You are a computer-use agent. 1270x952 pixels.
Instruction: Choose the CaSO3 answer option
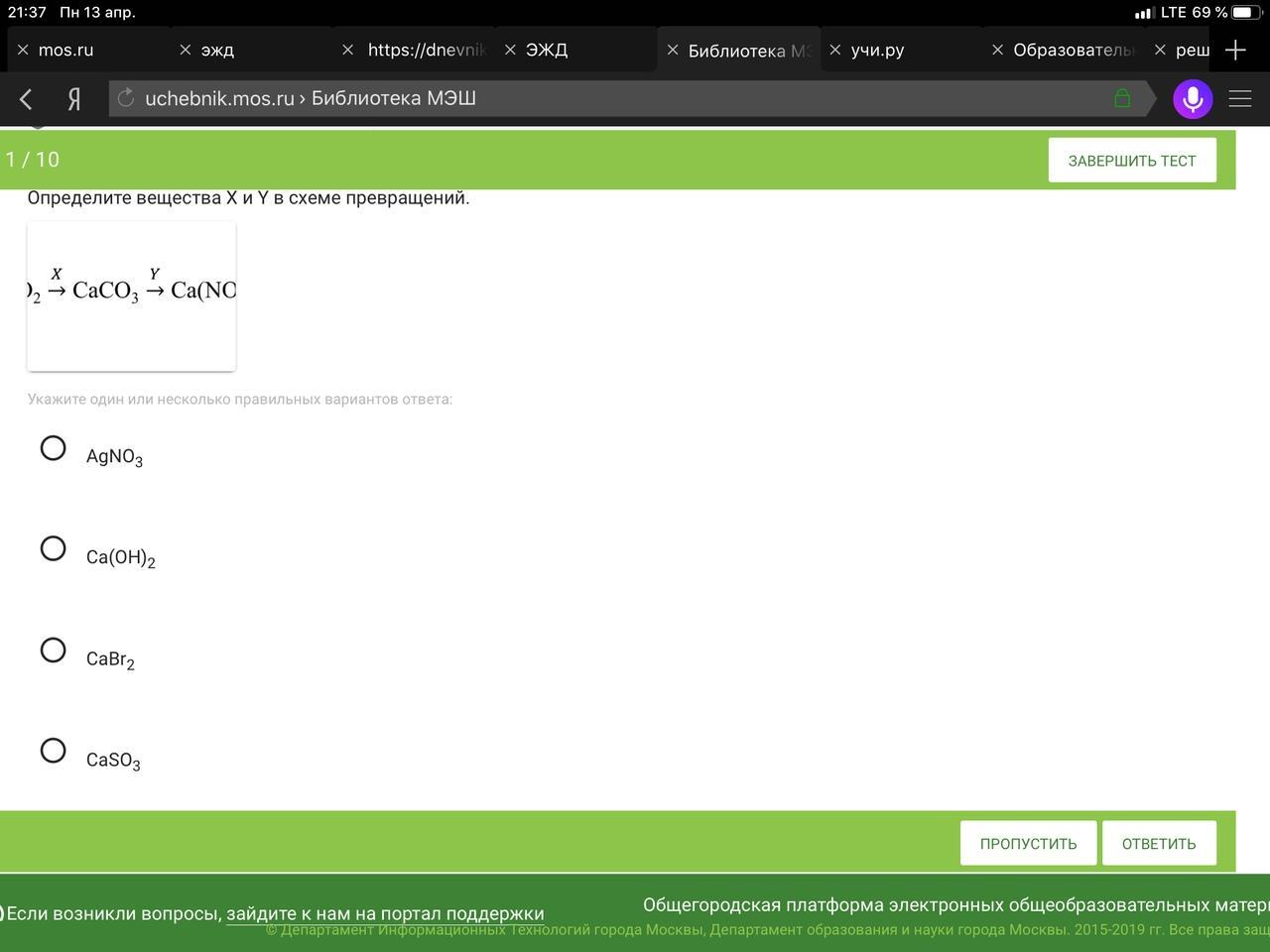54,751
